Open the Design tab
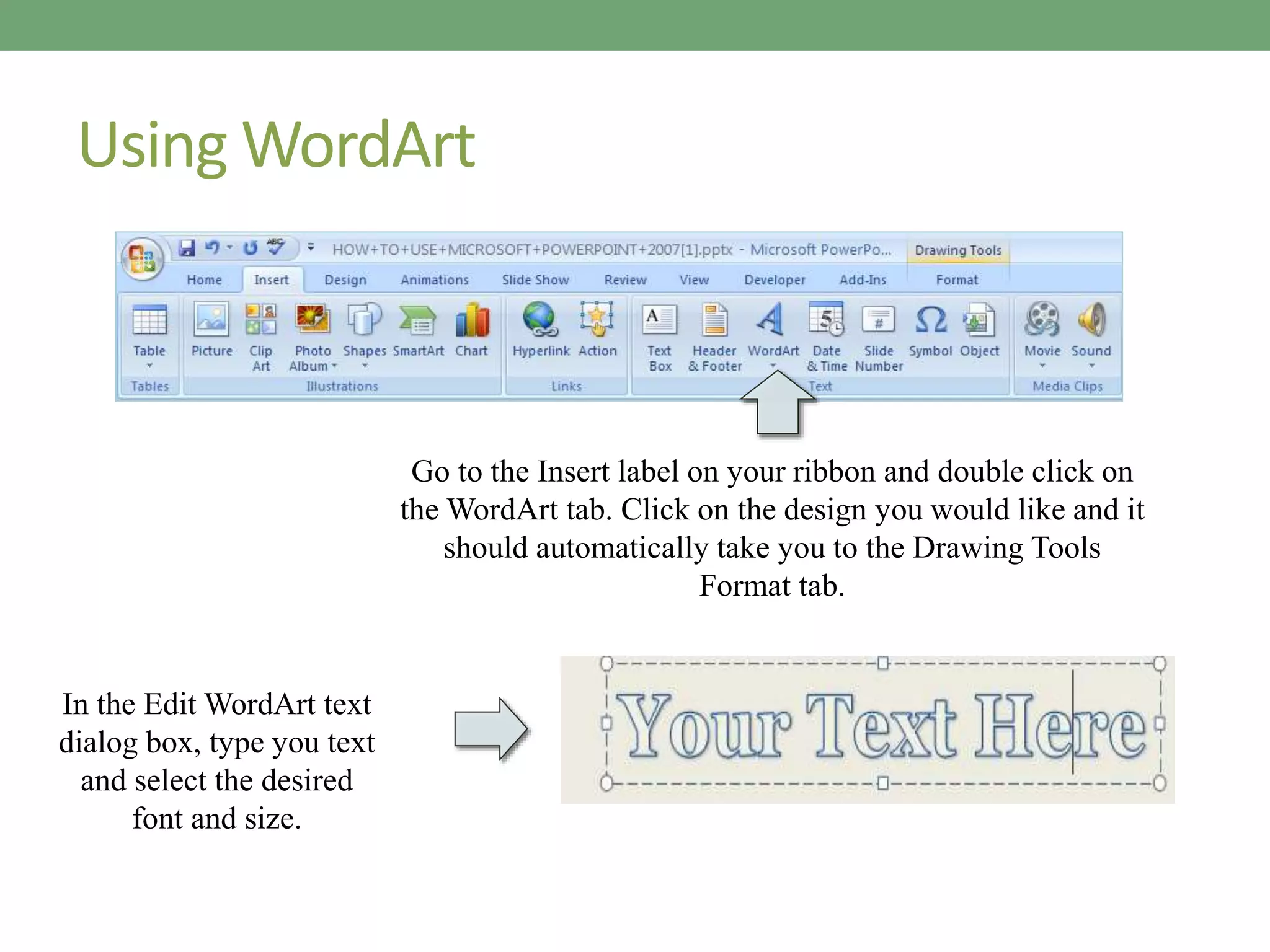This screenshot has width=1270, height=952. (345, 280)
